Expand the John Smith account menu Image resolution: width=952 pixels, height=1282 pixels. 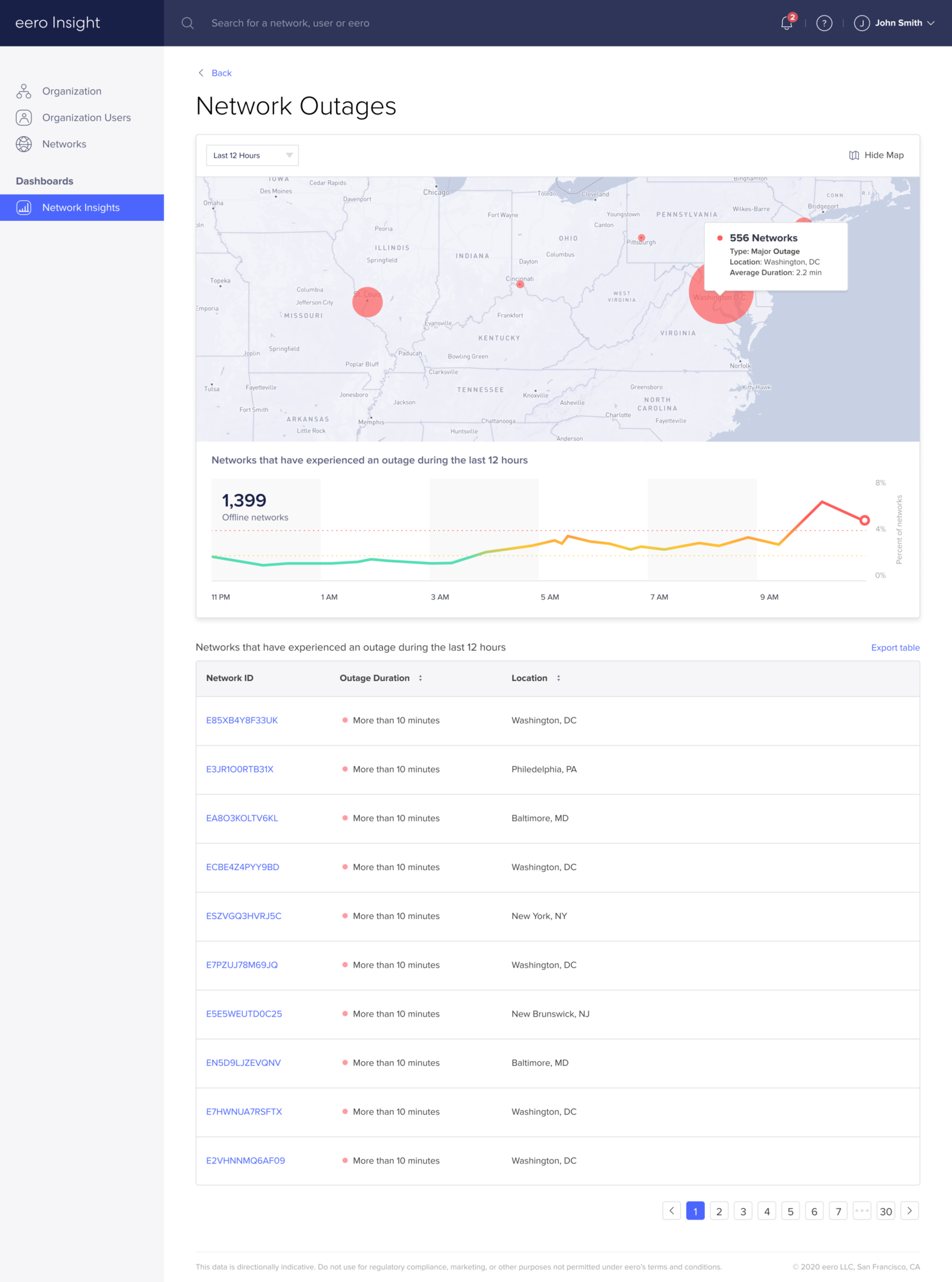[931, 23]
